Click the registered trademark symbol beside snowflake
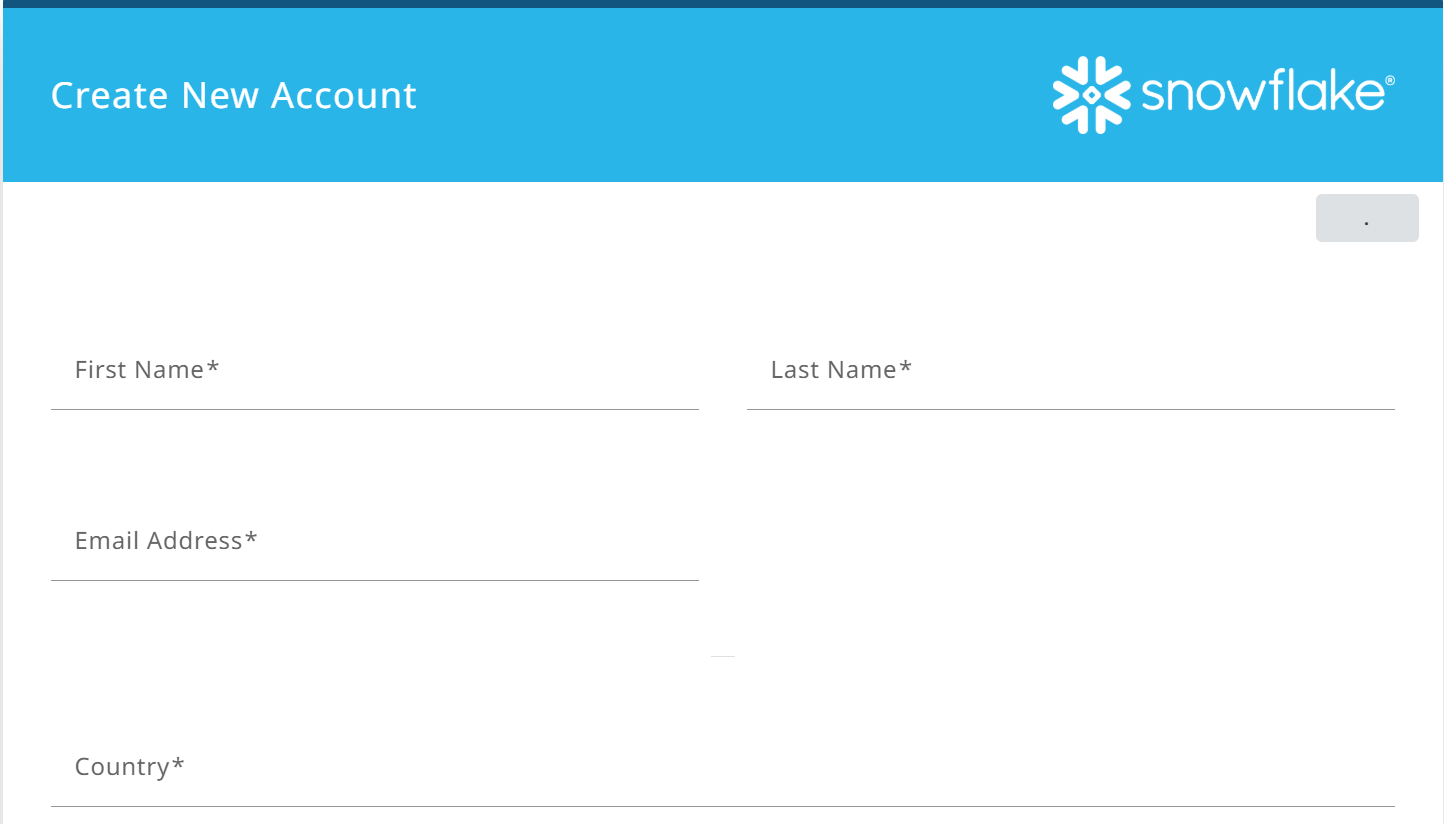This screenshot has width=1444, height=824. (x=1389, y=80)
